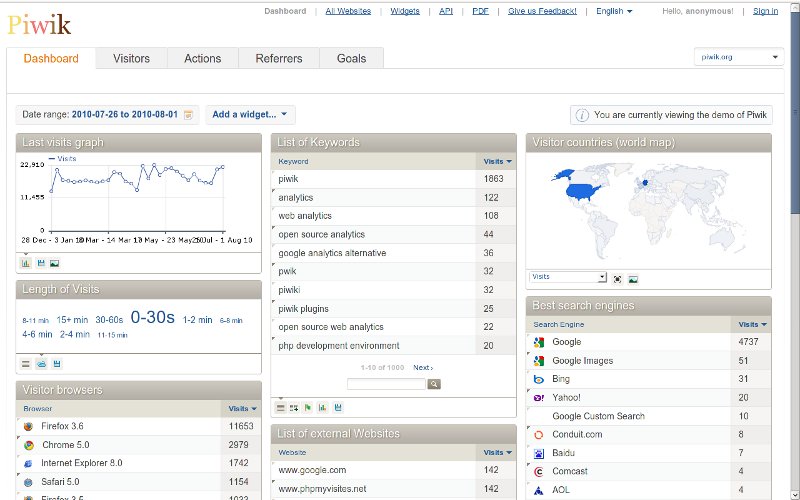The height and width of the screenshot is (500, 800).
Task: Click the Sign in link
Action: pyautogui.click(x=765, y=11)
